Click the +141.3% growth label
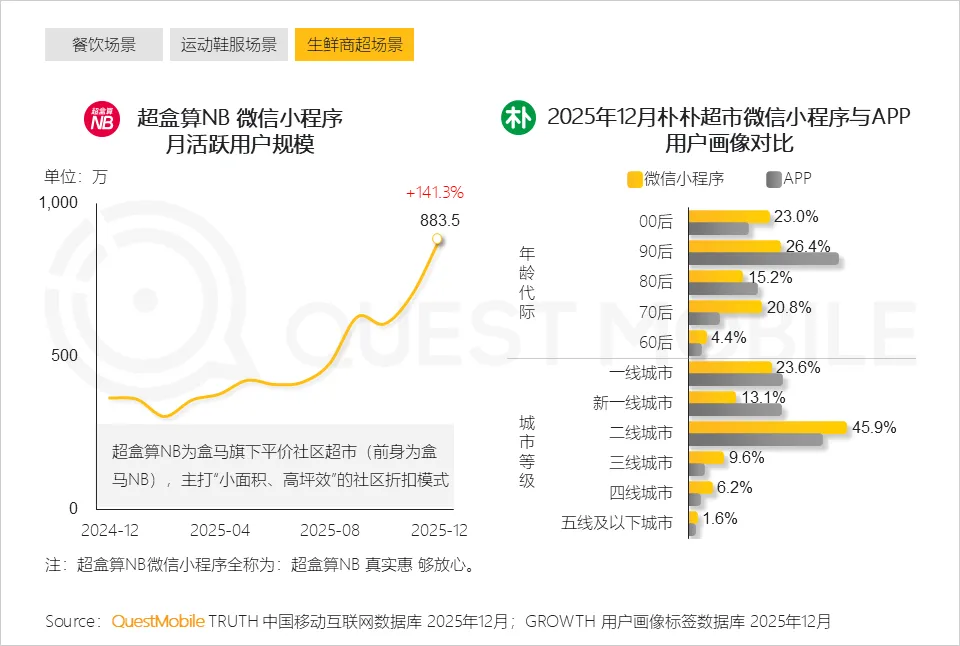Image resolution: width=960 pixels, height=646 pixels. click(x=434, y=192)
